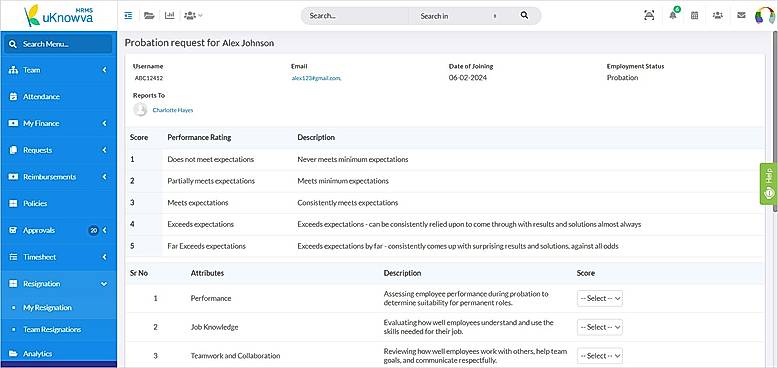
Task: Click the Team hierarchy icon in sidebar
Action: [x=13, y=70]
